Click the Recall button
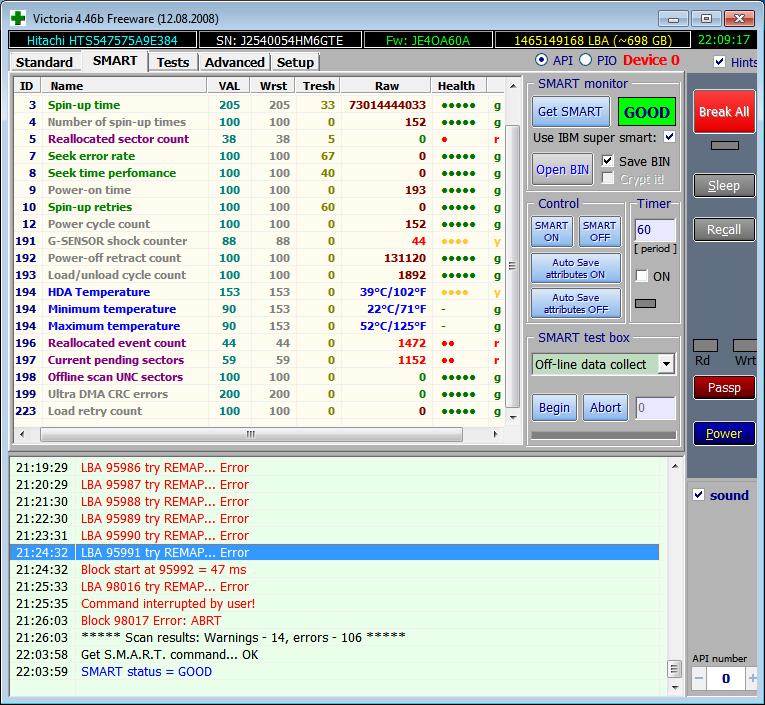Image resolution: width=765 pixels, height=705 pixels. (724, 229)
